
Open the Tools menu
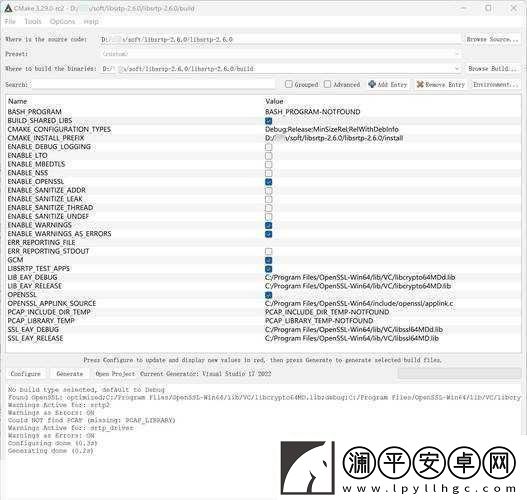click(x=33, y=22)
